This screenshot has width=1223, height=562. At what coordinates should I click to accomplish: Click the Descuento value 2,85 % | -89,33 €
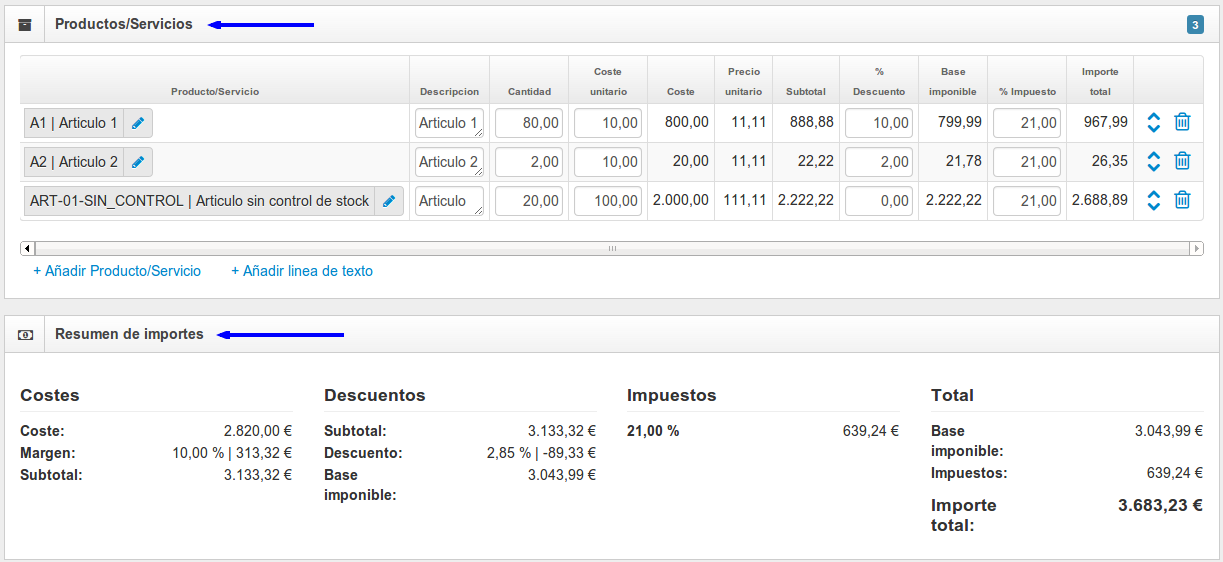[541, 453]
